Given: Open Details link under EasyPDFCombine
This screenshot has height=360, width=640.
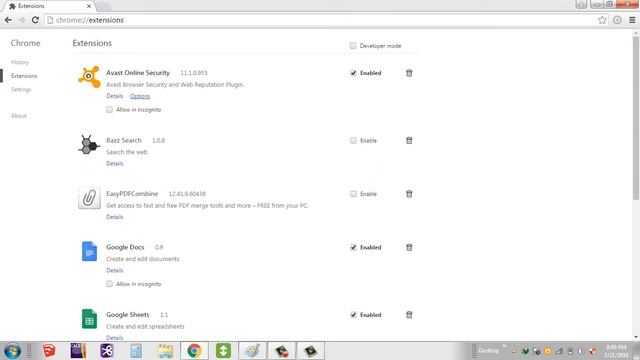Looking at the screenshot, I should click(x=115, y=217).
